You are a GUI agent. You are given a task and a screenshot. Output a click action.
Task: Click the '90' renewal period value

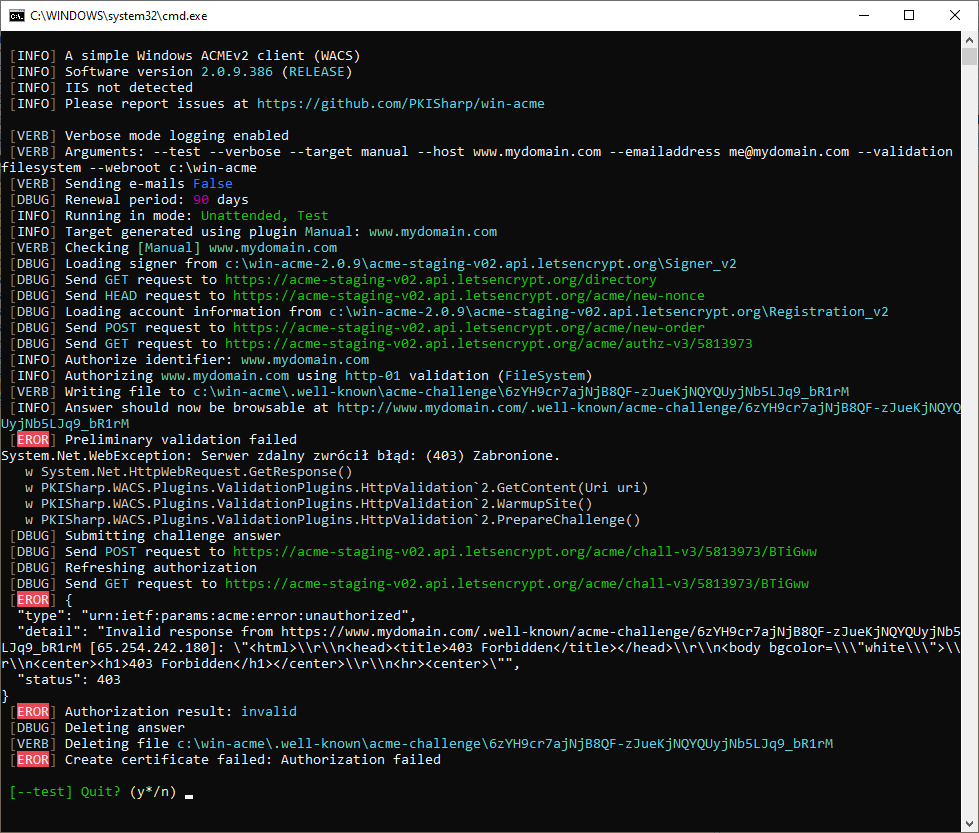pyautogui.click(x=201, y=200)
